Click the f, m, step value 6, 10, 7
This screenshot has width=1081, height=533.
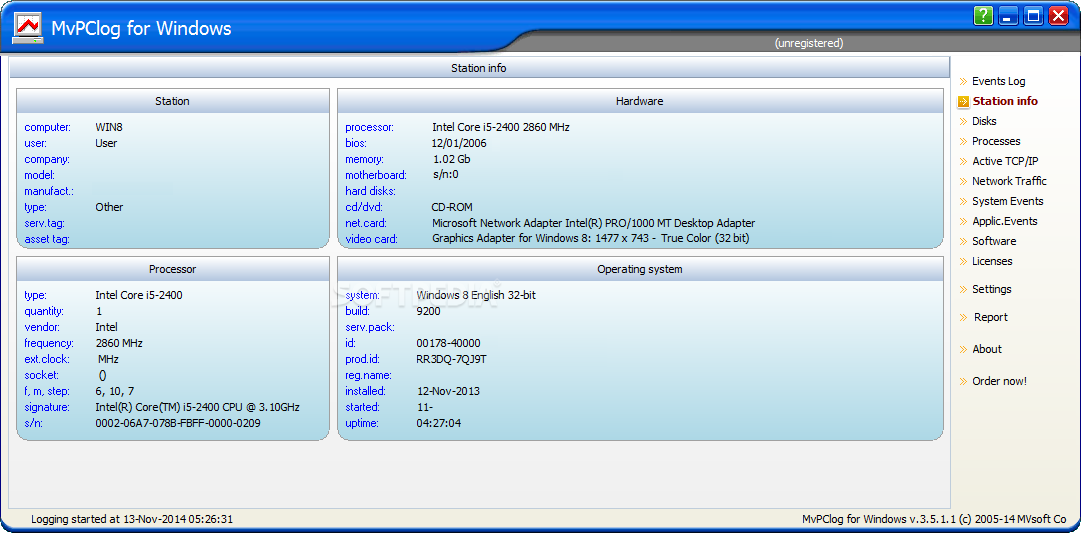[114, 391]
